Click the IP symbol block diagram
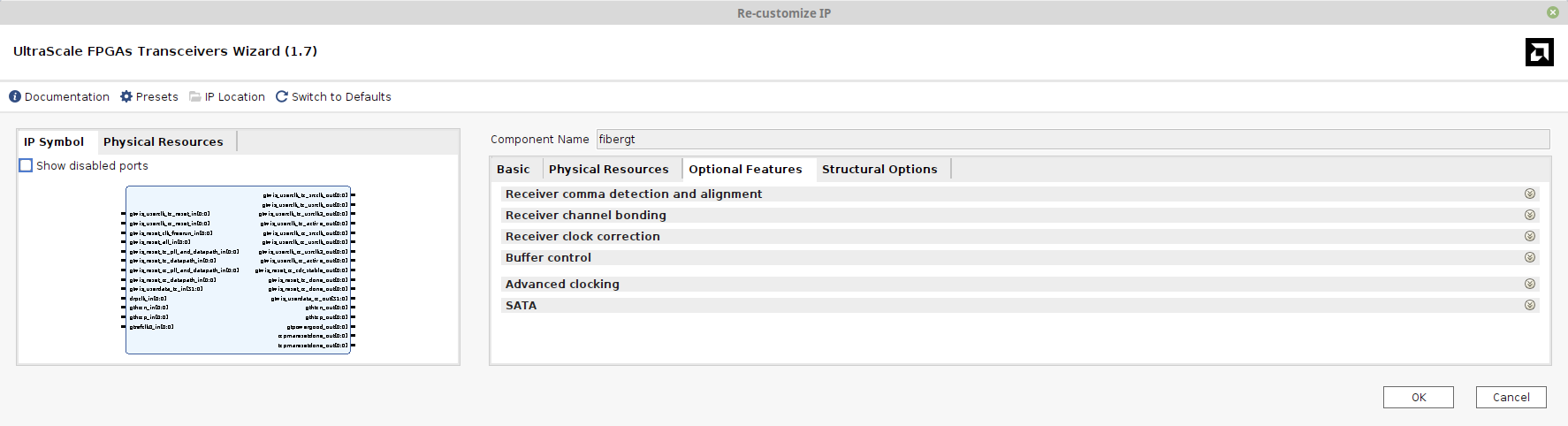Screen dimensions: 1568x426 (239, 270)
